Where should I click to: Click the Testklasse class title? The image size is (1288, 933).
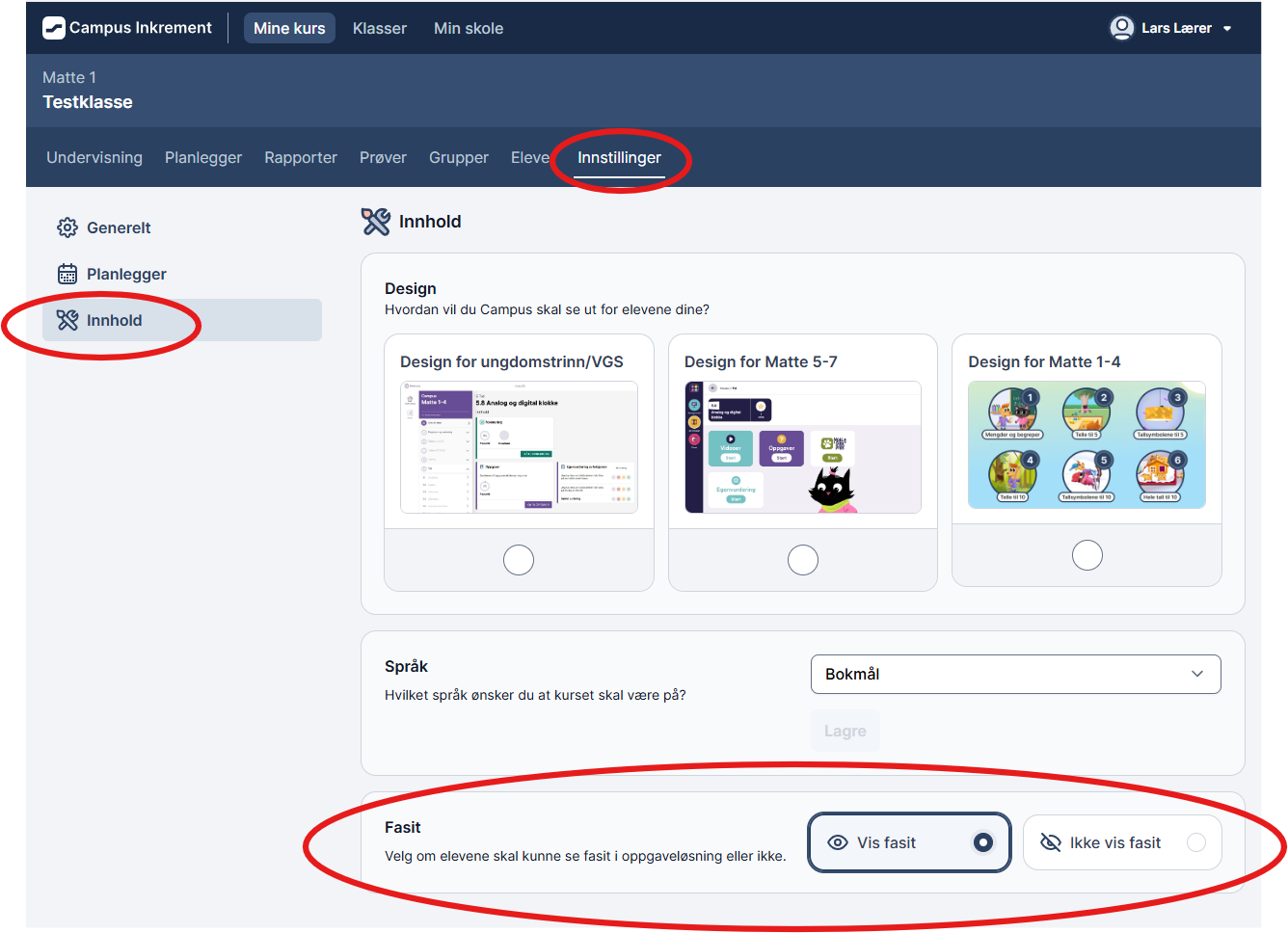[x=88, y=102]
